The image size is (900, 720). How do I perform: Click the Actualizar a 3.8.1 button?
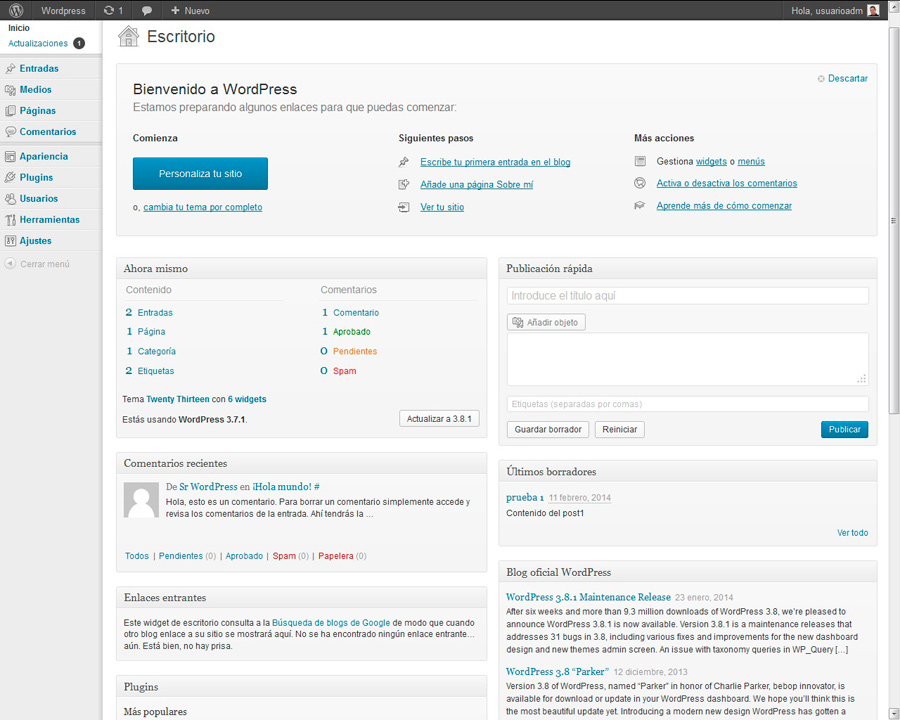click(x=439, y=419)
